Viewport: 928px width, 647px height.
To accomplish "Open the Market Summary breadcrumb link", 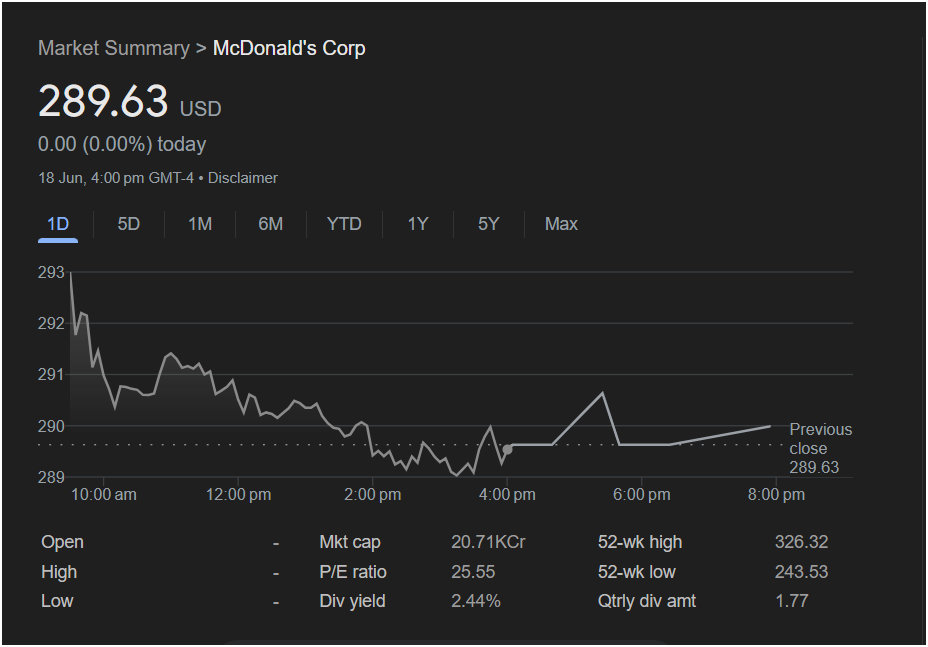I will 114,48.
